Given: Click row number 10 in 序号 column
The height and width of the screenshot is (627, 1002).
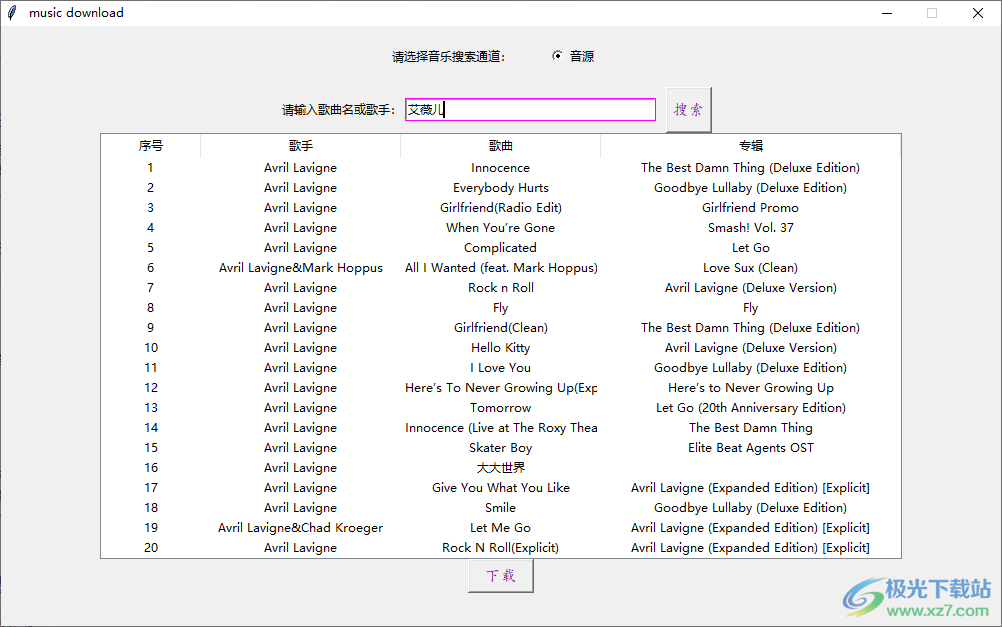Looking at the screenshot, I should 151,348.
